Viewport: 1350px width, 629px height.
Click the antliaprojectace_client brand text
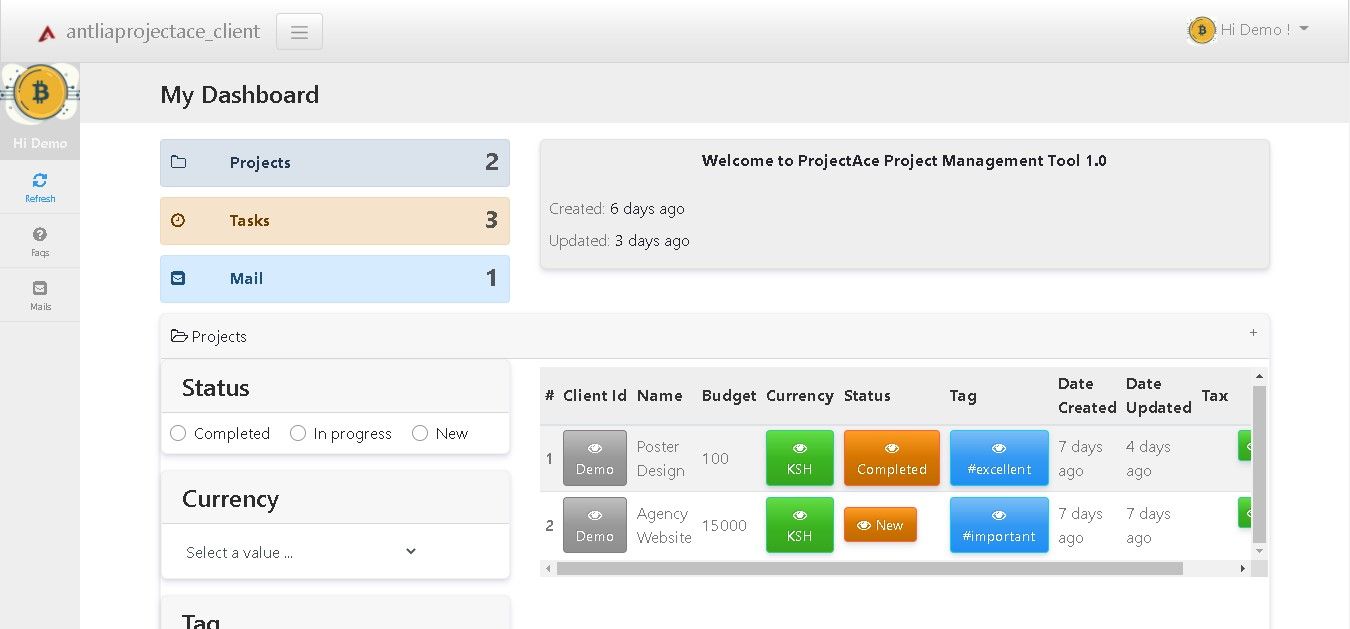[163, 31]
